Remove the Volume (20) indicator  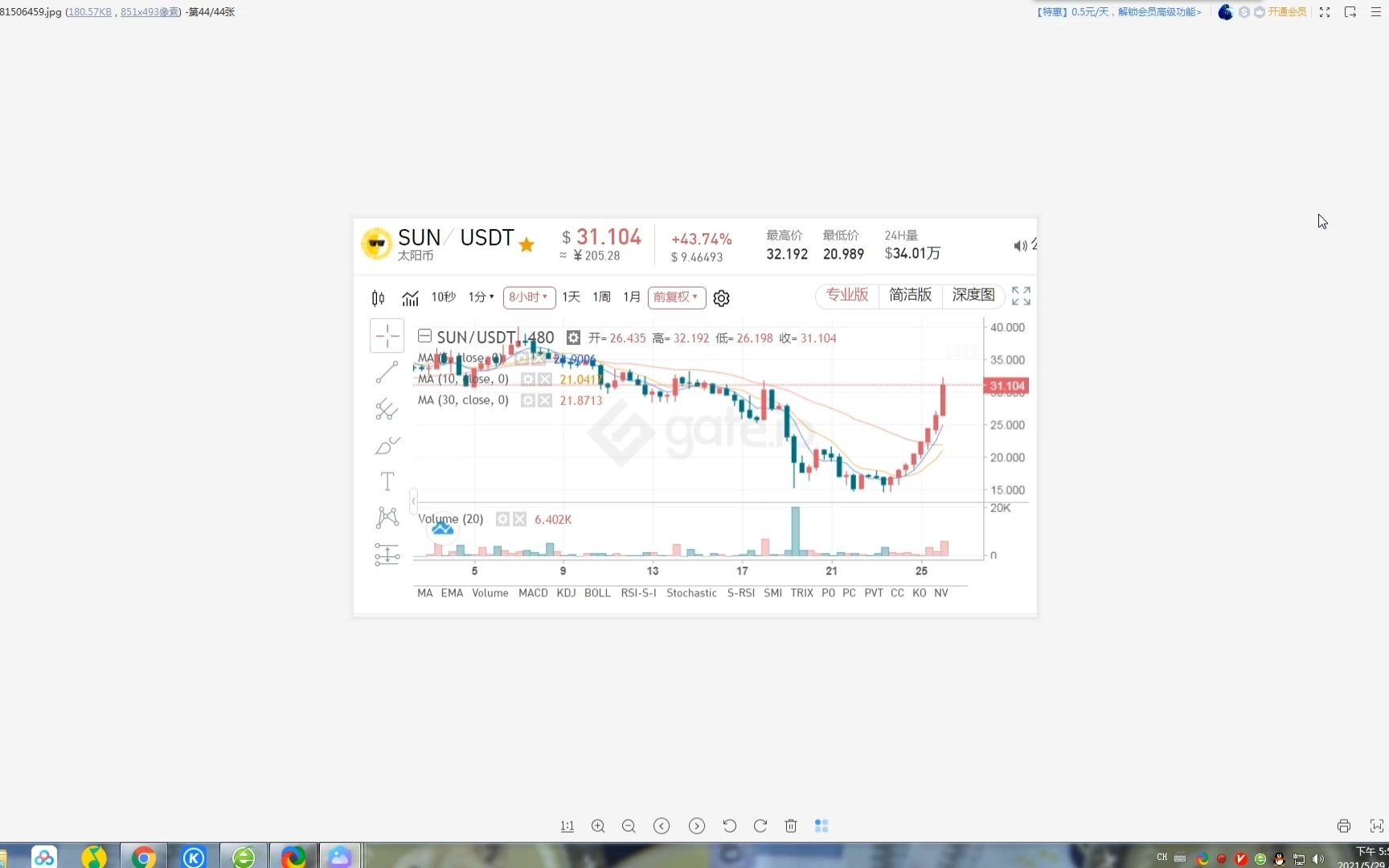[x=519, y=519]
